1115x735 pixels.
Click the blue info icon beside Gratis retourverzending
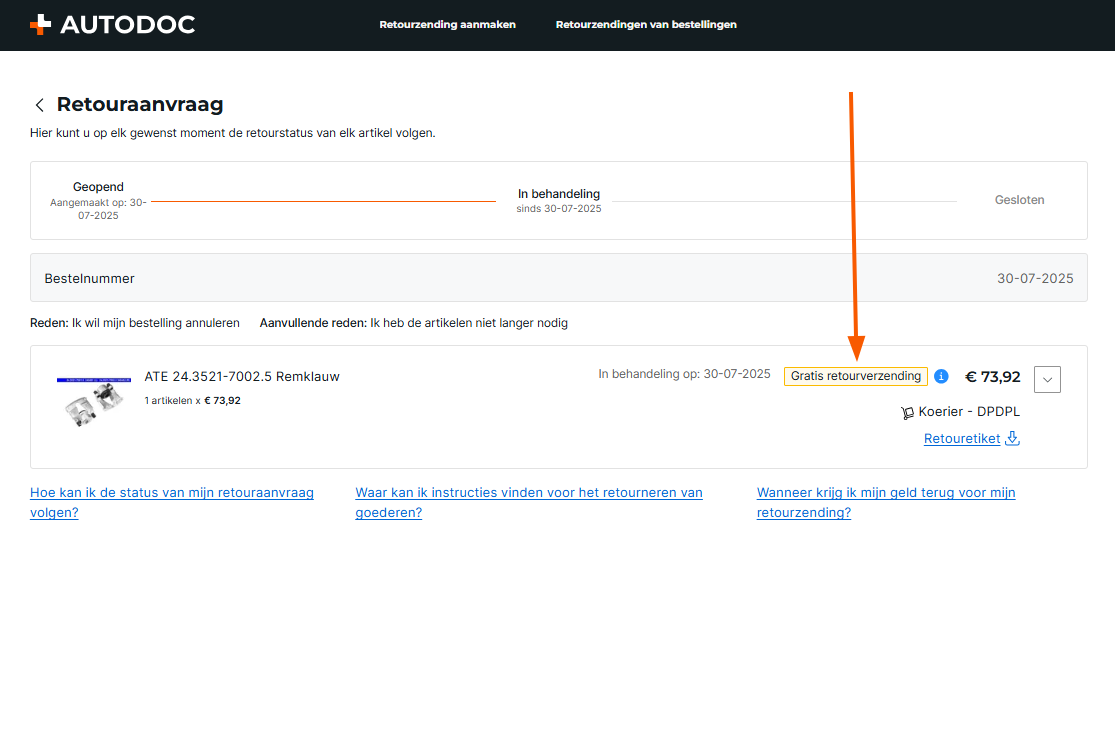[941, 377]
